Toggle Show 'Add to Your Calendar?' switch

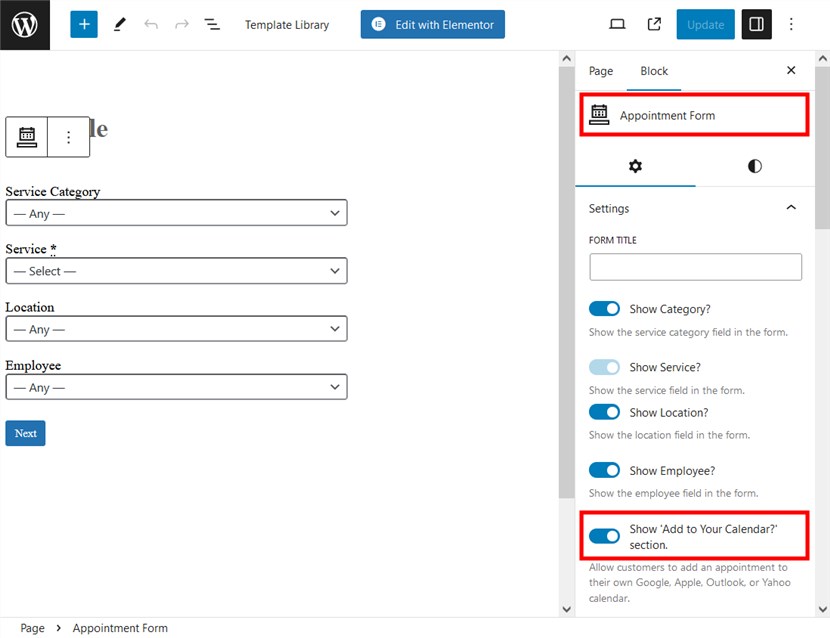point(604,536)
